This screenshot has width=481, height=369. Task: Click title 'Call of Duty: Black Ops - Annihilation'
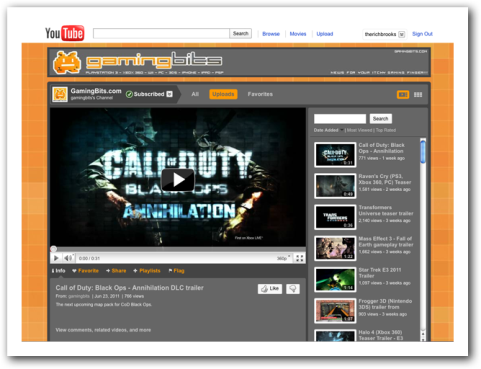tap(381, 148)
